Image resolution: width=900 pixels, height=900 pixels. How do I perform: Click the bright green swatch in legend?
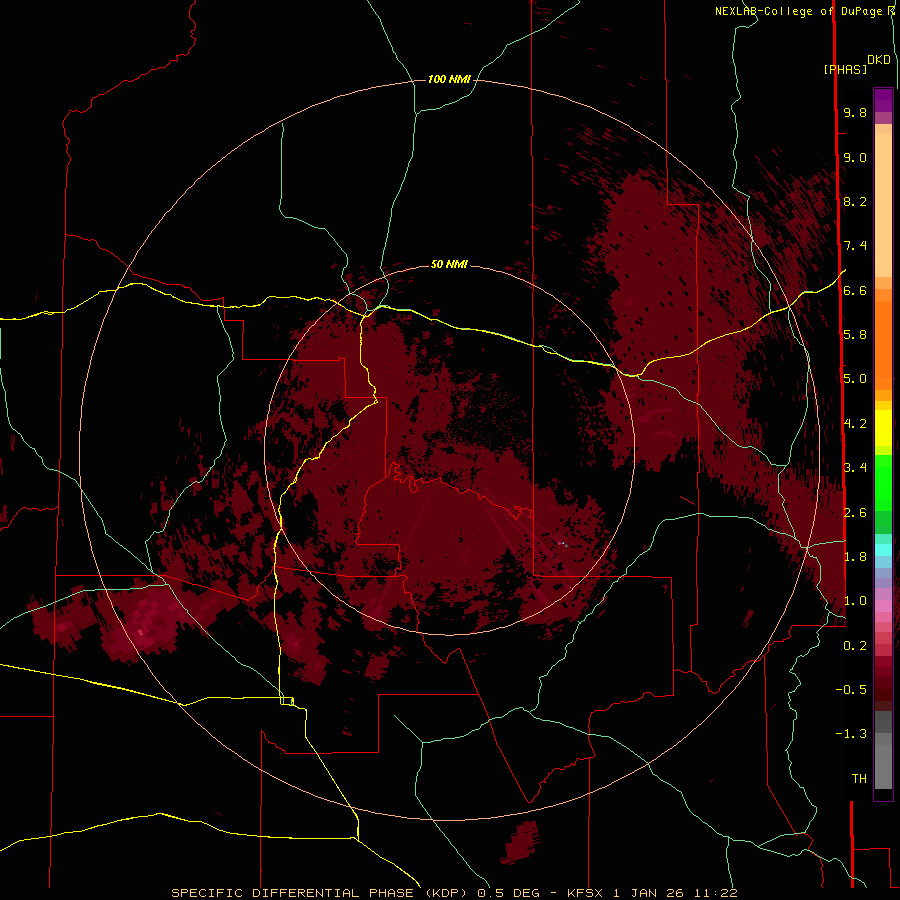[883, 482]
